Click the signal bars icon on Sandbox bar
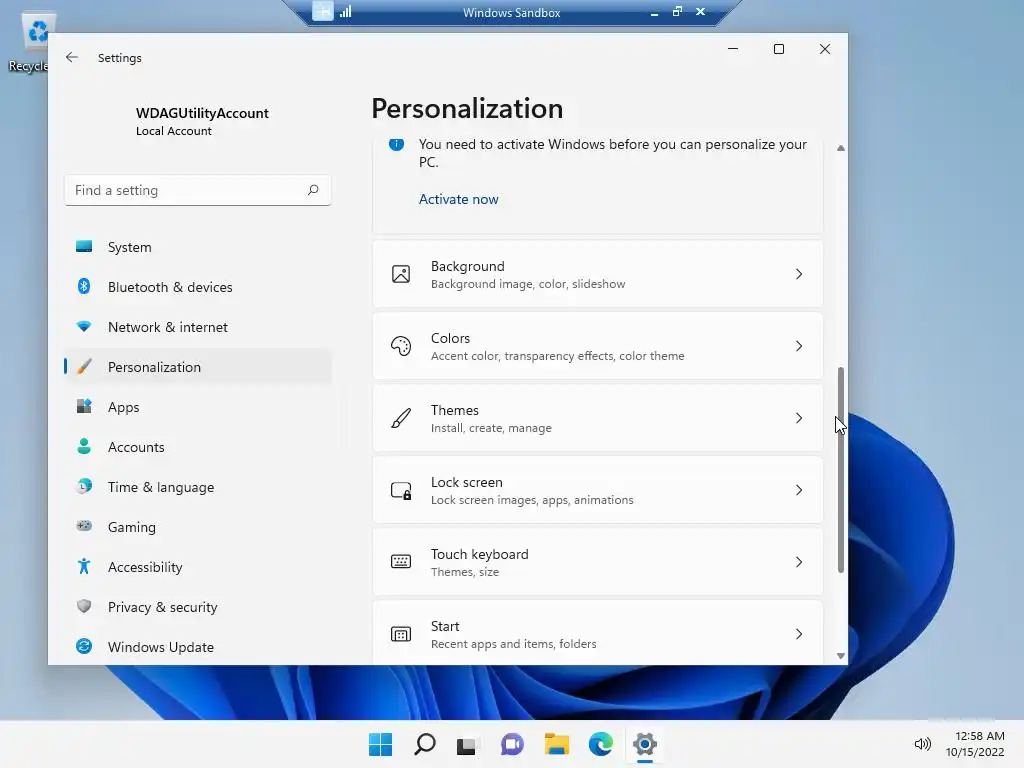 pos(345,11)
